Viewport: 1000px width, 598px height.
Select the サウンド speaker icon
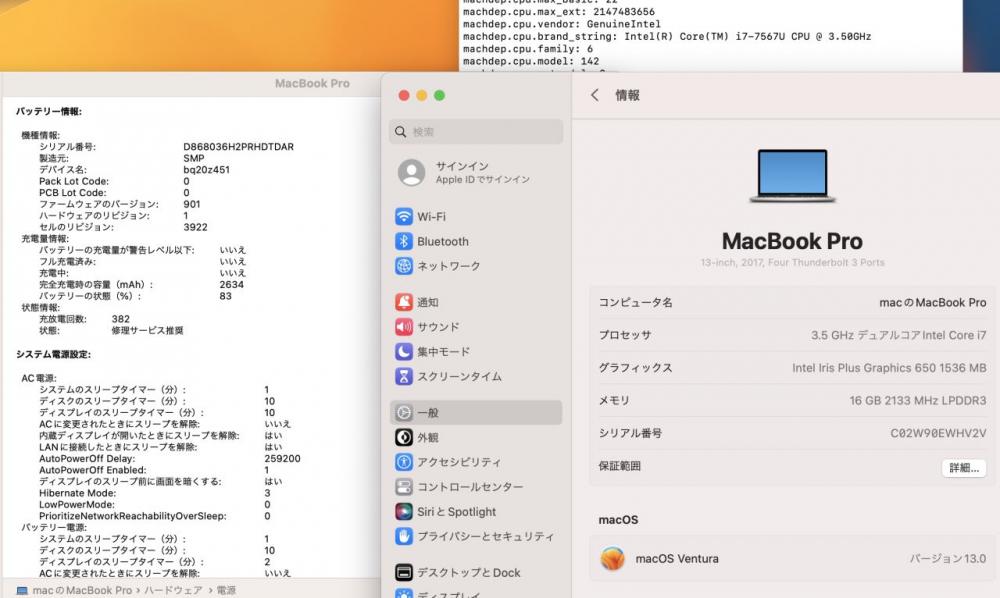[404, 327]
